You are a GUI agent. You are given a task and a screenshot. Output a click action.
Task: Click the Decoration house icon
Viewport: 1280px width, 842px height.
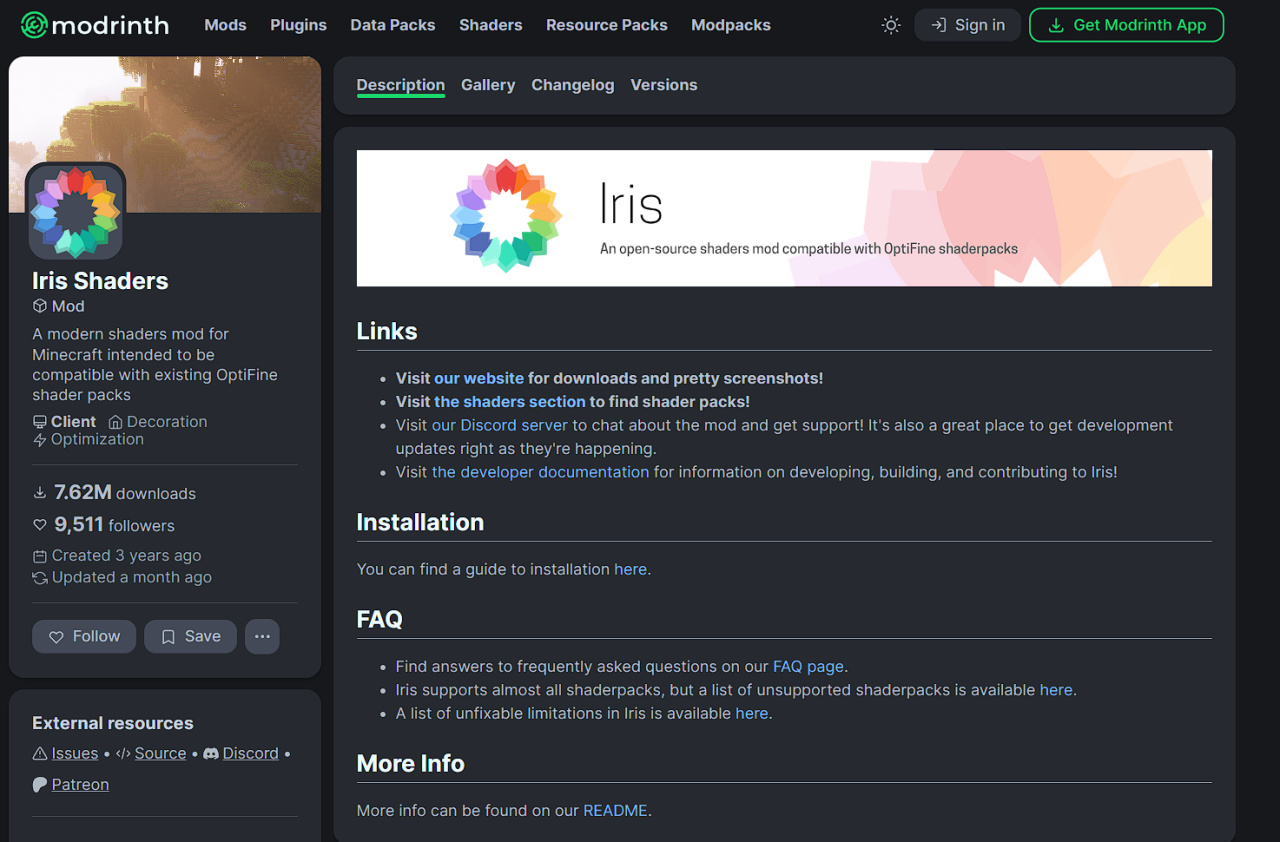tap(115, 422)
